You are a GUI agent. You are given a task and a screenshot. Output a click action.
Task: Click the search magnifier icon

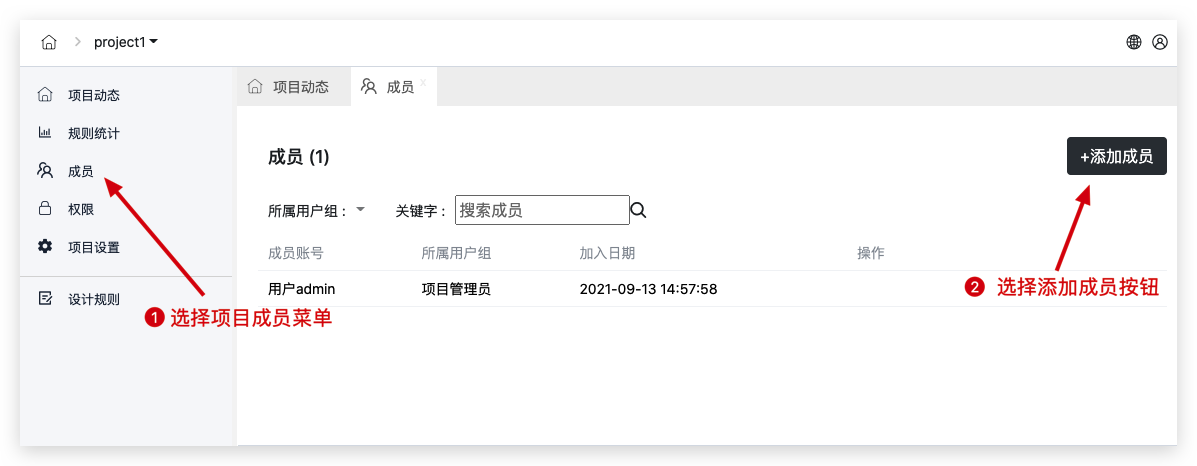tap(638, 210)
